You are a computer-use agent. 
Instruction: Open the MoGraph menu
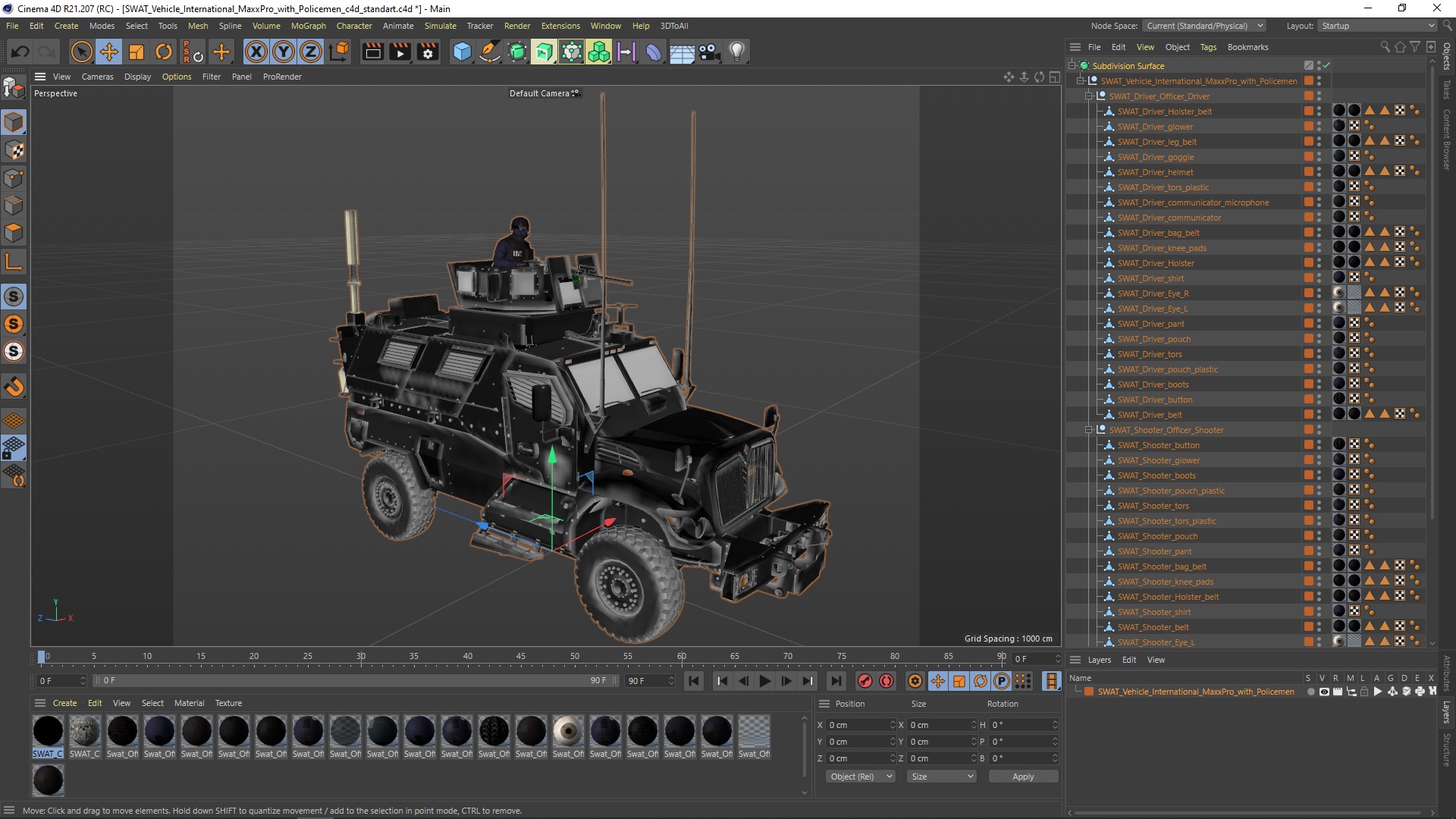[308, 26]
